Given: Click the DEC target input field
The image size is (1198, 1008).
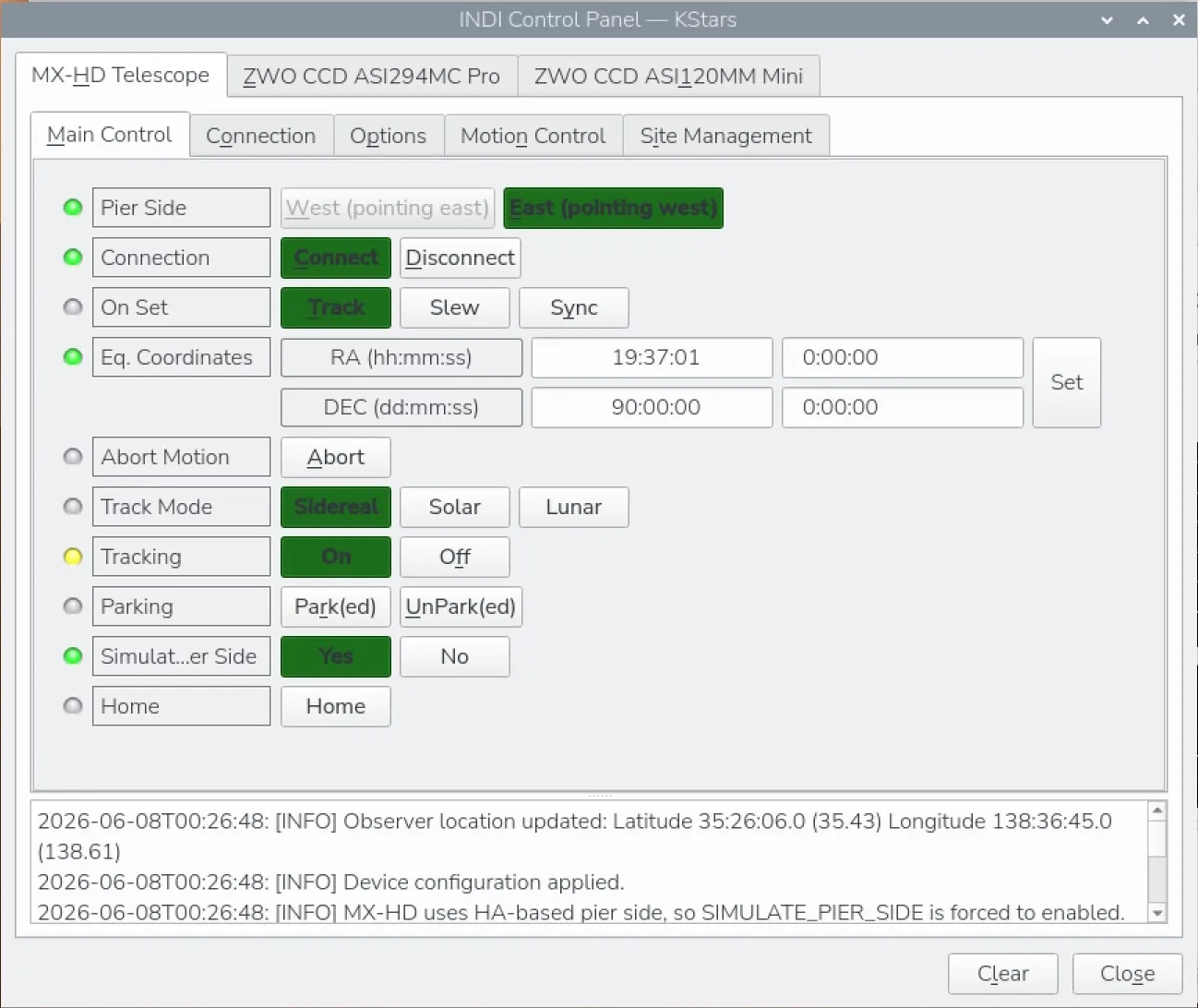Looking at the screenshot, I should pyautogui.click(x=903, y=407).
